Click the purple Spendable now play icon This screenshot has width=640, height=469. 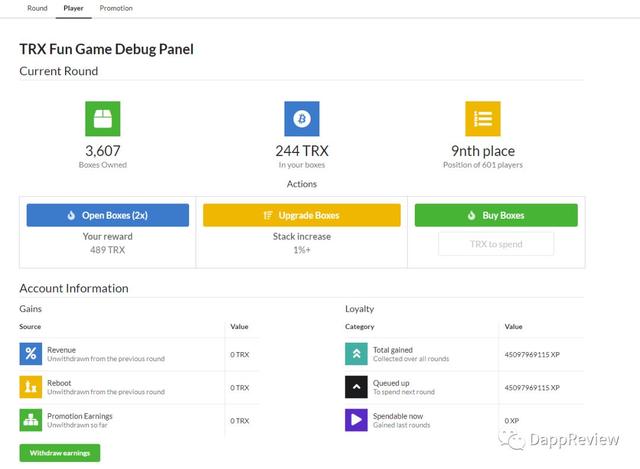pyautogui.click(x=356, y=420)
